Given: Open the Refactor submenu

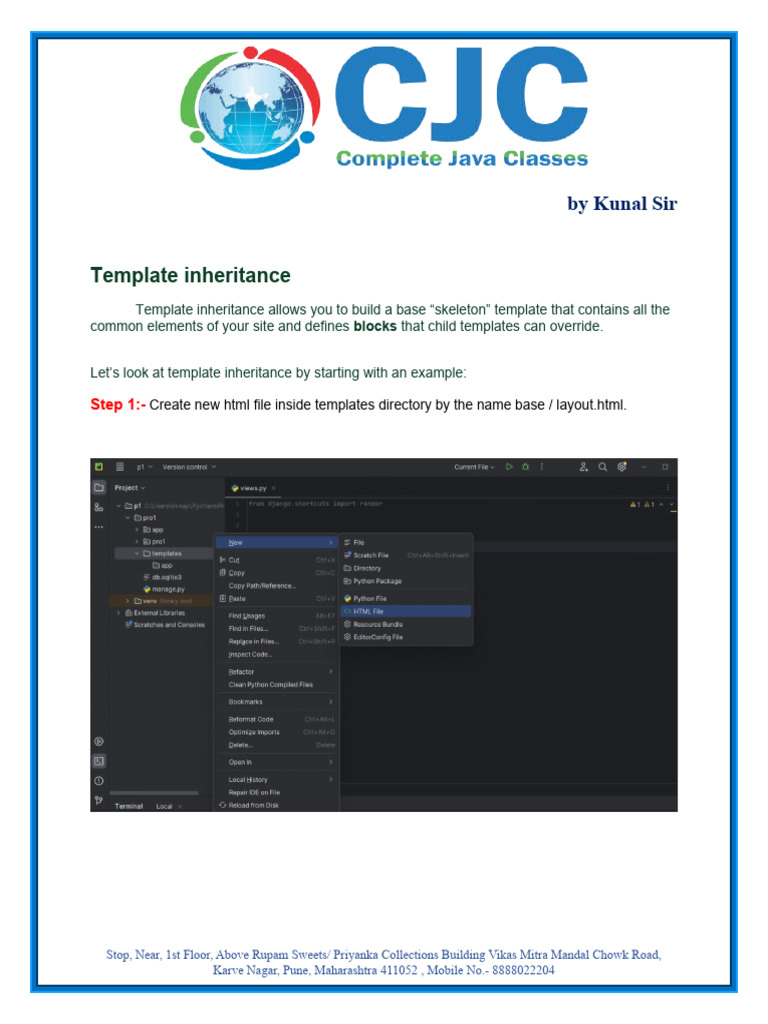Looking at the screenshot, I should click(x=277, y=672).
